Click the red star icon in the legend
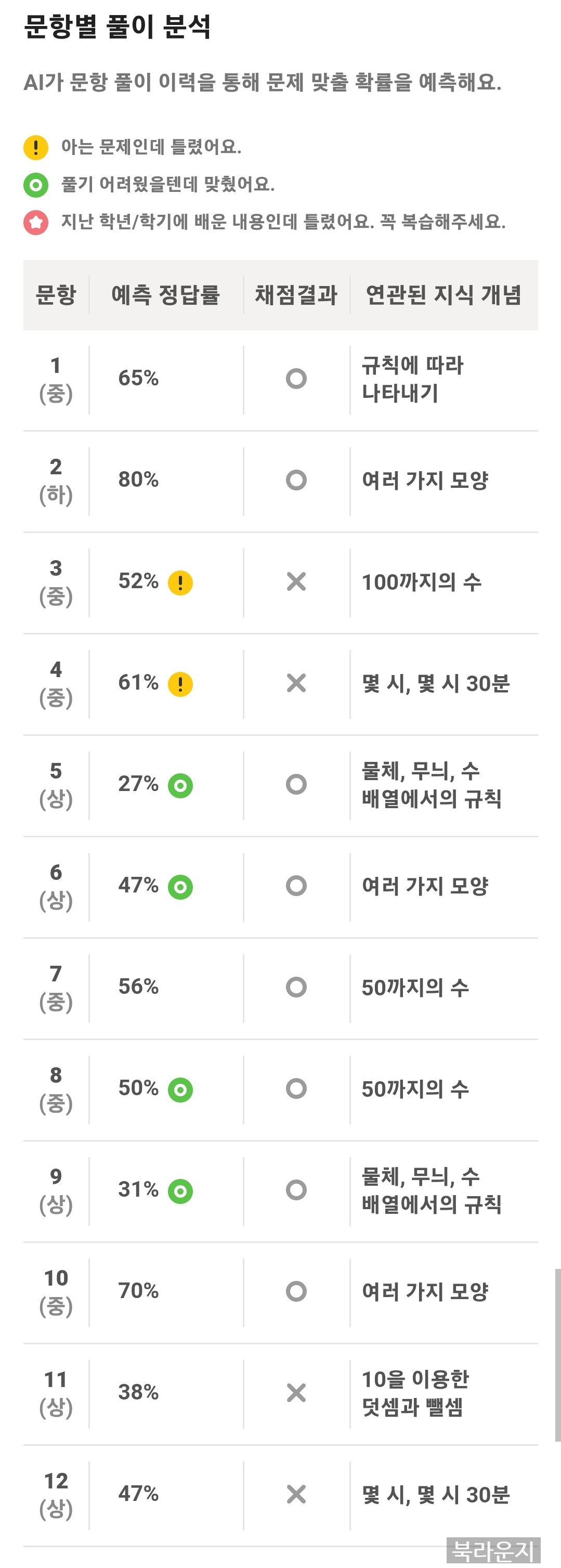Screen dimensions: 561x1568 (x=36, y=222)
